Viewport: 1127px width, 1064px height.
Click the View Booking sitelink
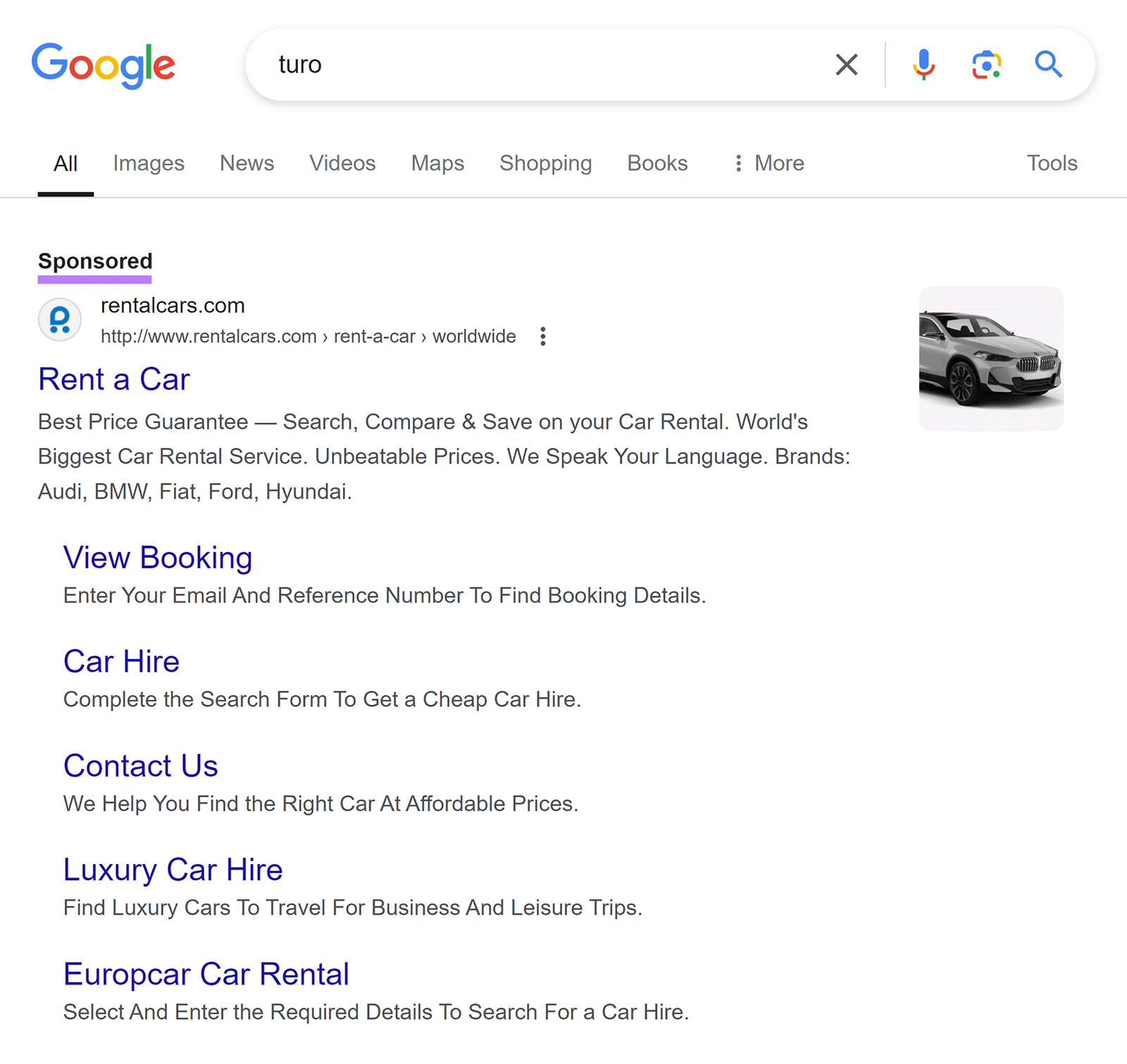(x=158, y=557)
